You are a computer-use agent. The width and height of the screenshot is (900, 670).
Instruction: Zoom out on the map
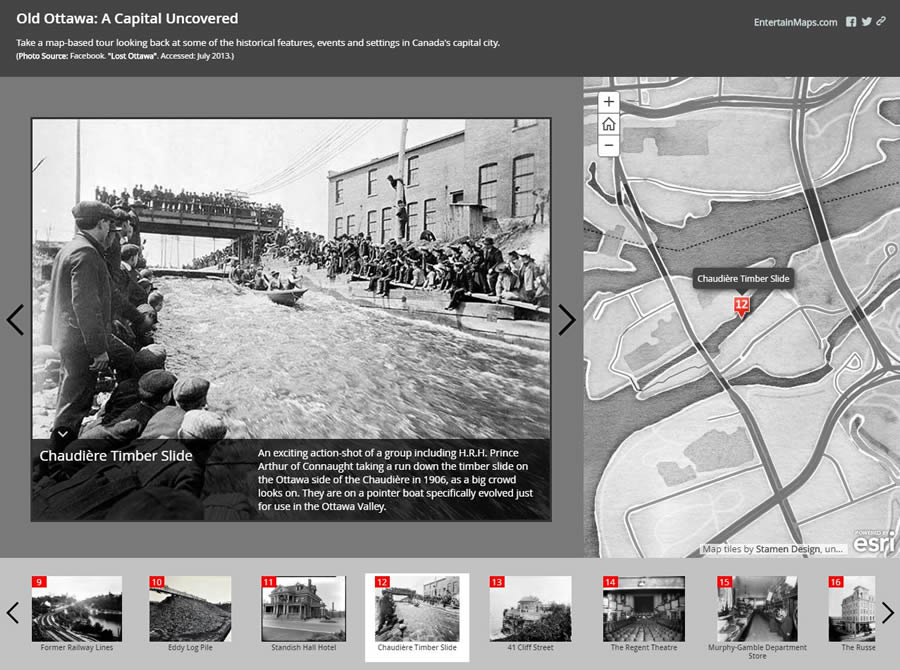point(608,145)
